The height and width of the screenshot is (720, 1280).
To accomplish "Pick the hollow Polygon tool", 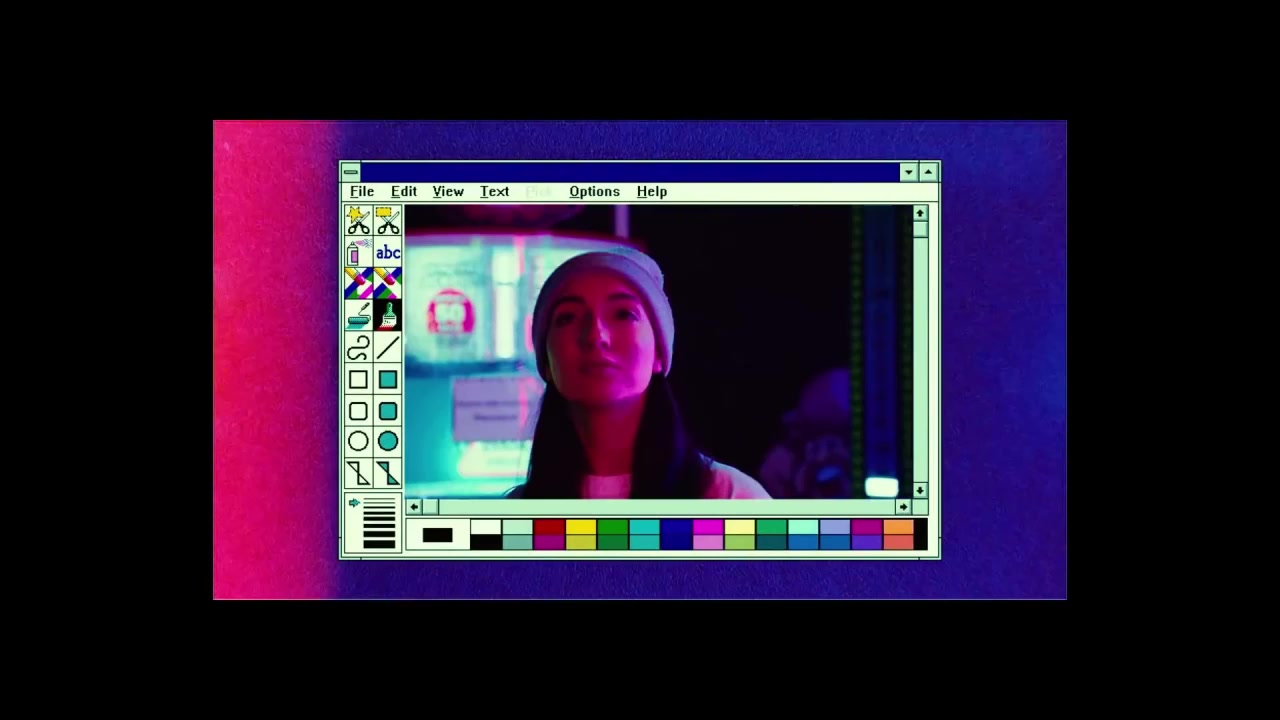I will (358, 473).
